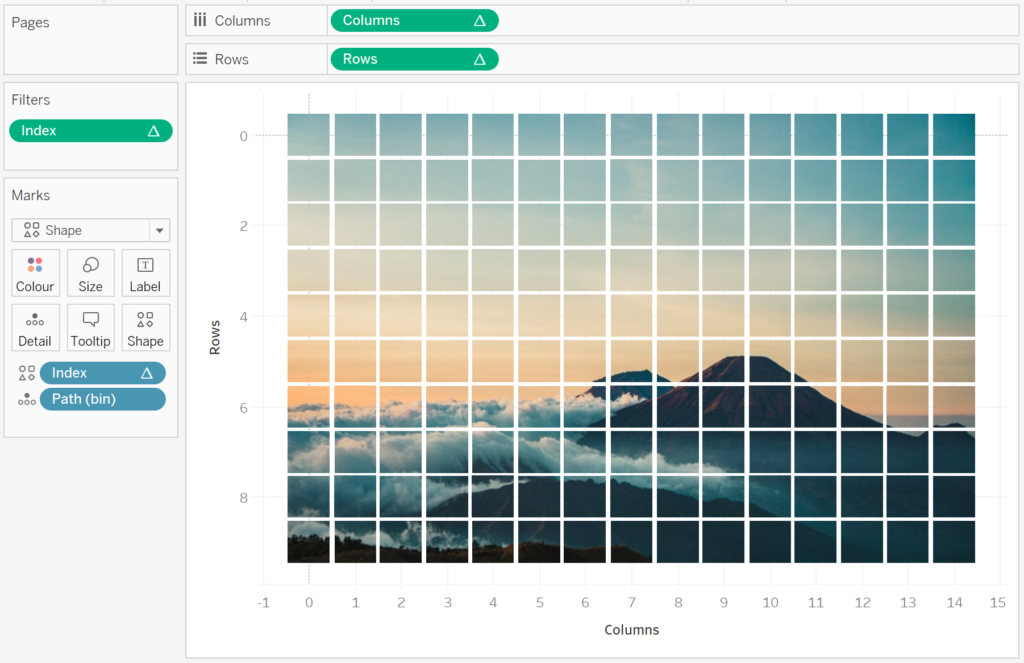Screen dimensions: 1024x663
Task: Click the delta icon on Columns pill
Action: tap(480, 21)
